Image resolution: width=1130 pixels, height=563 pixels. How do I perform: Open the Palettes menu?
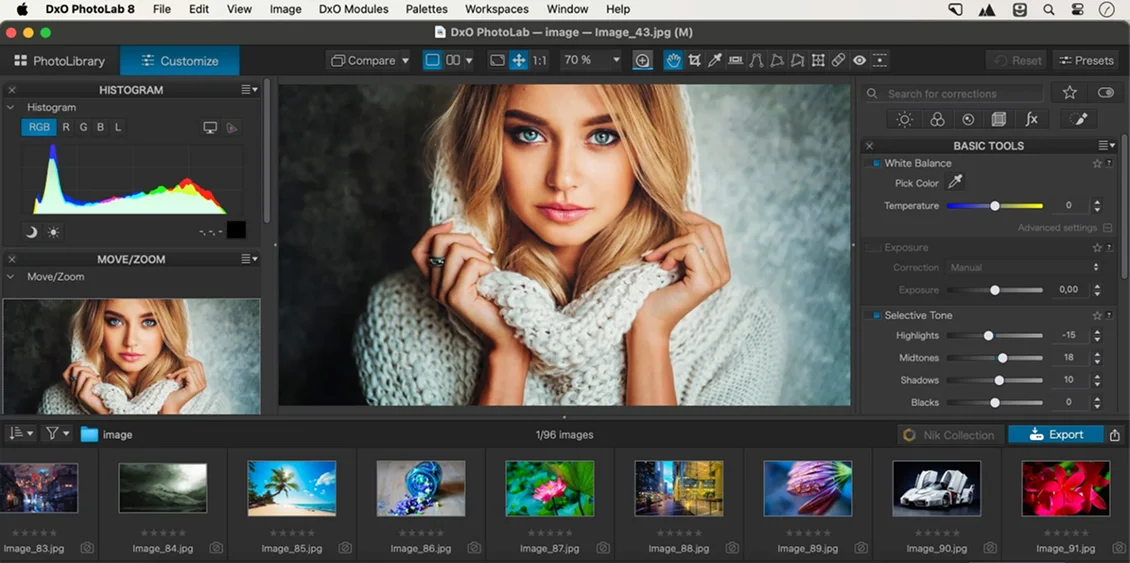(427, 9)
